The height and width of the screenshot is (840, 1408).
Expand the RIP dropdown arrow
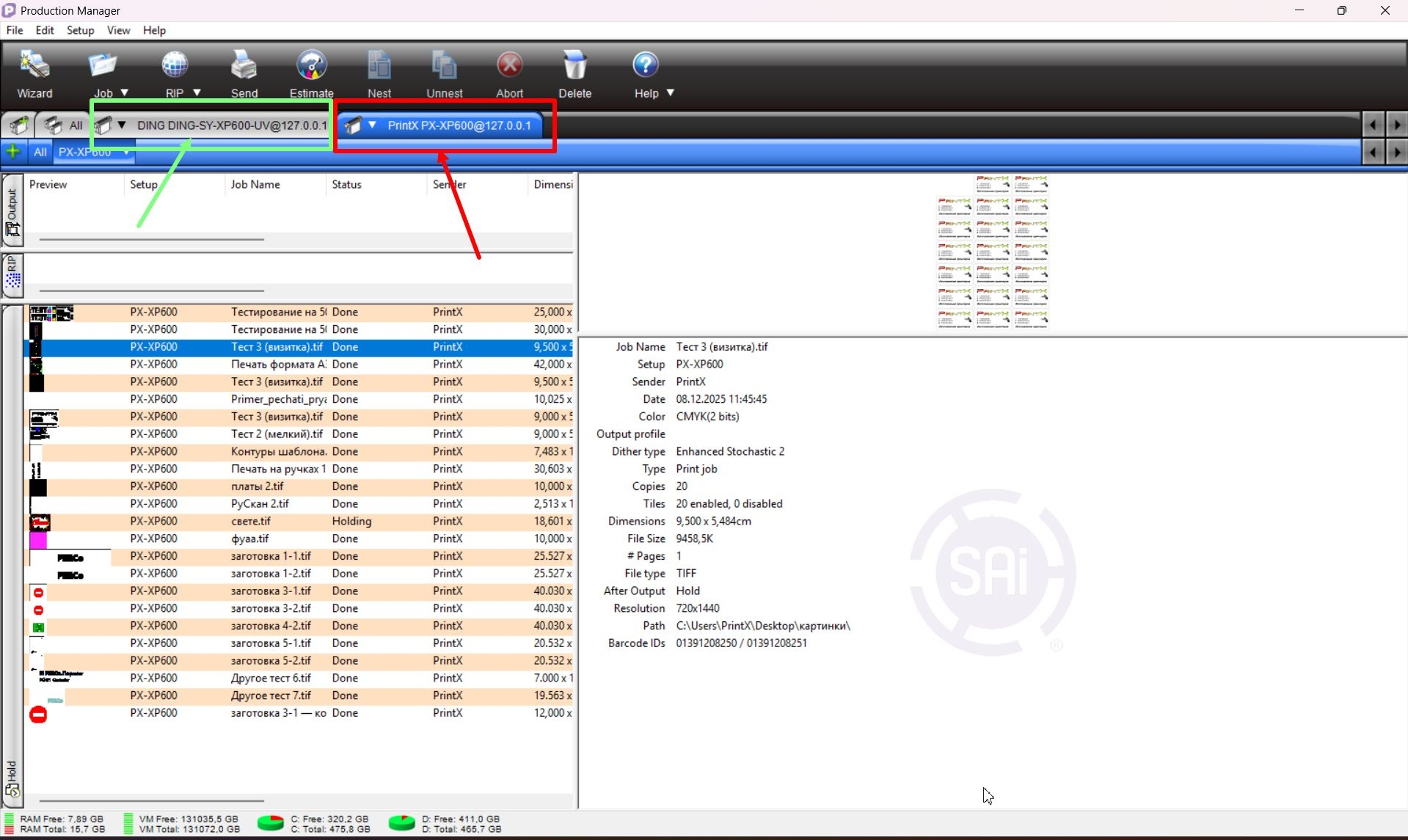click(x=197, y=92)
